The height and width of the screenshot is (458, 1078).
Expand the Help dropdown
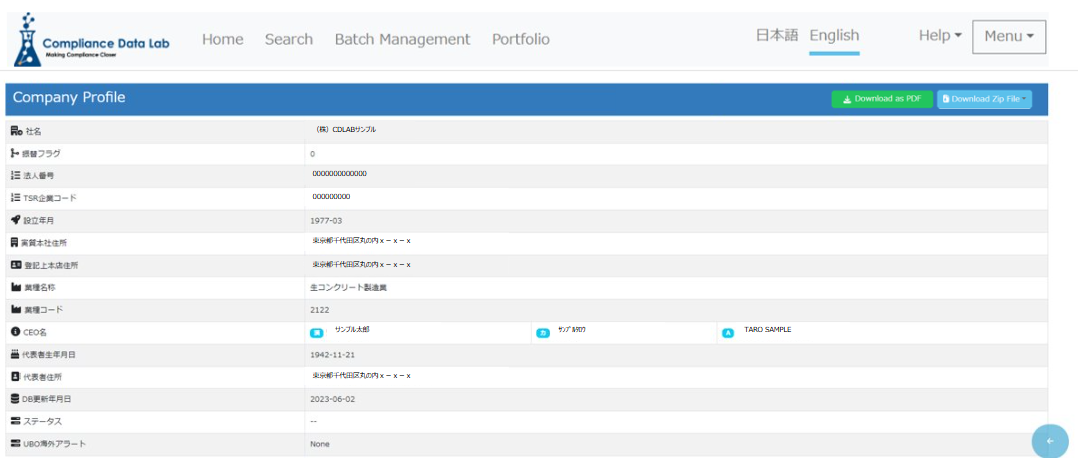[x=940, y=36]
